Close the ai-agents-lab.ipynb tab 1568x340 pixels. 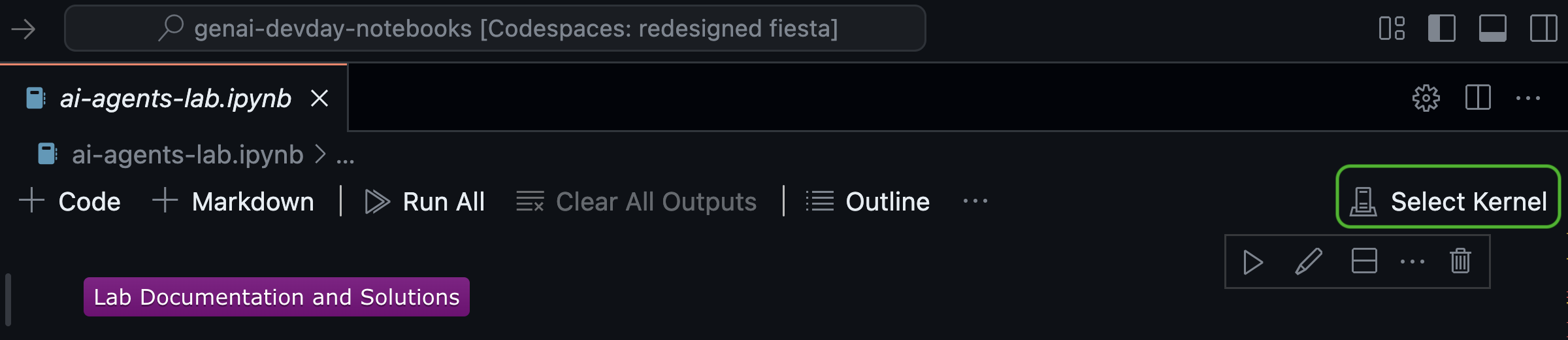[x=319, y=99]
